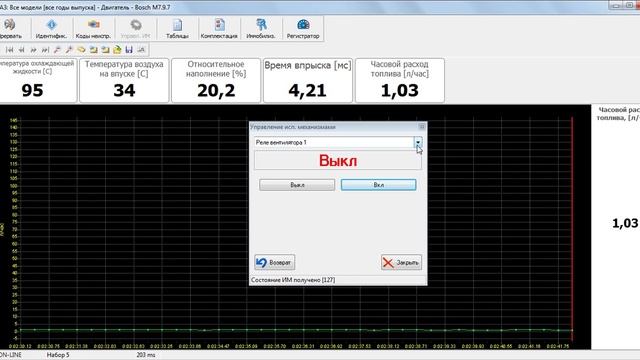Viewport: 640px width, 360px height.
Task: Click the first magnifier zoom icon
Action: pyautogui.click(x=57, y=50)
